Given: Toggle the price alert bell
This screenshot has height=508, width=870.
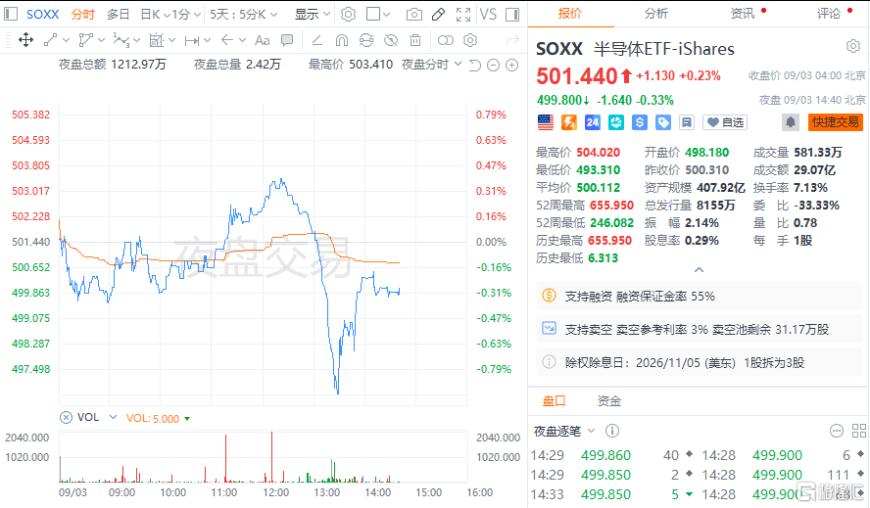Looking at the screenshot, I should (791, 122).
